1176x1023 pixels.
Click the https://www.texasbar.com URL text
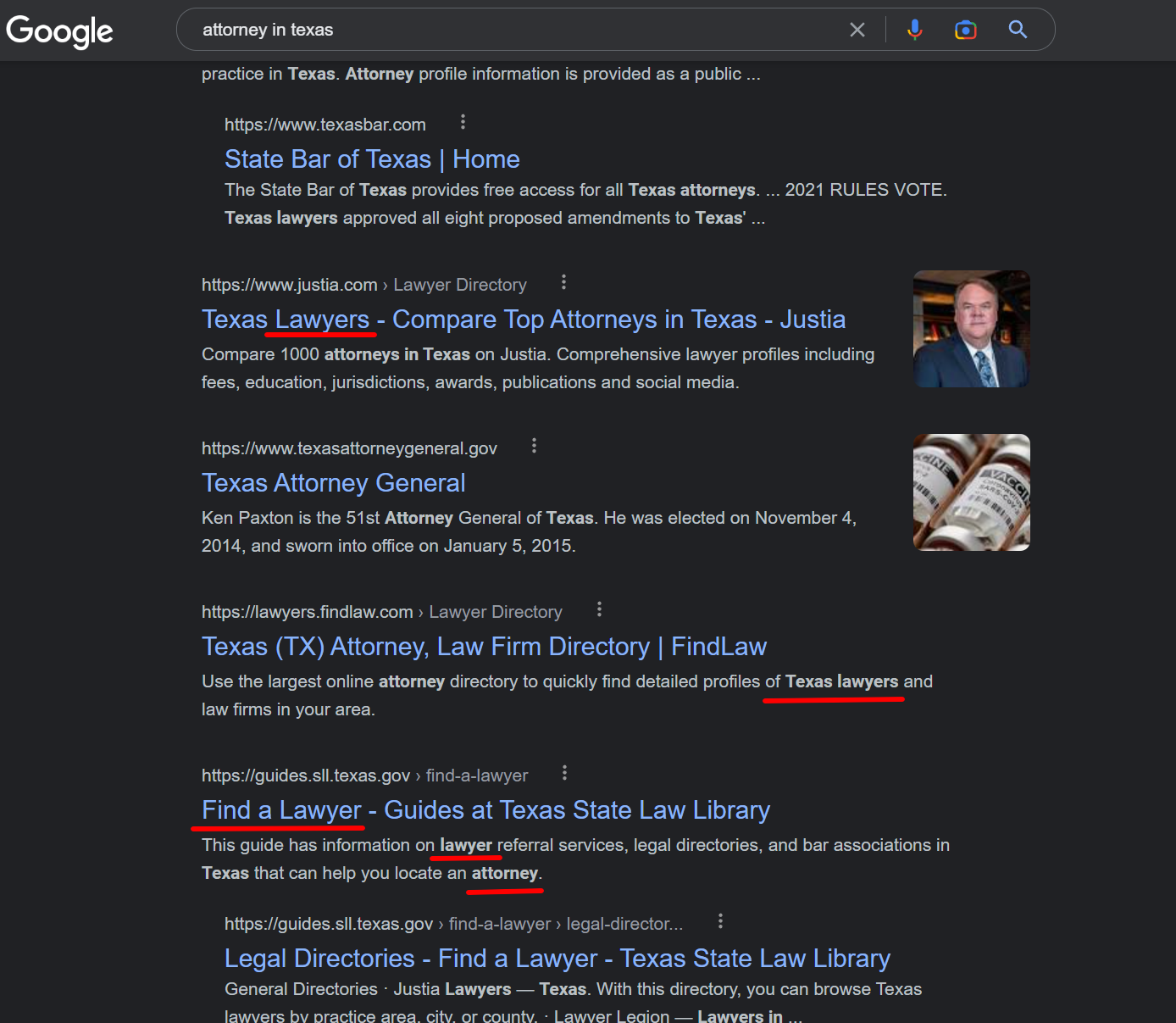point(325,125)
